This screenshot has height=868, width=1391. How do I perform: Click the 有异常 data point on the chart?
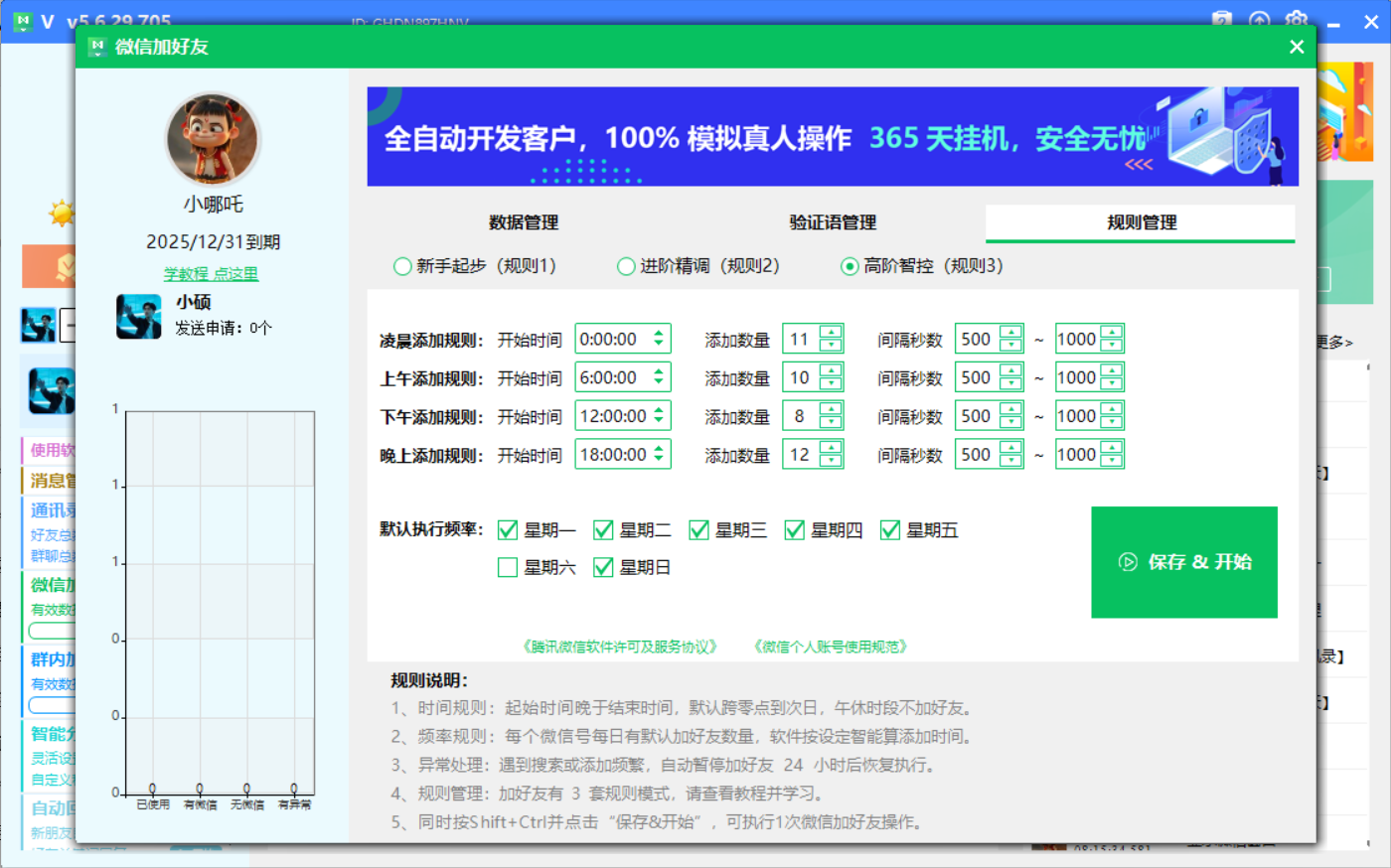tap(294, 789)
